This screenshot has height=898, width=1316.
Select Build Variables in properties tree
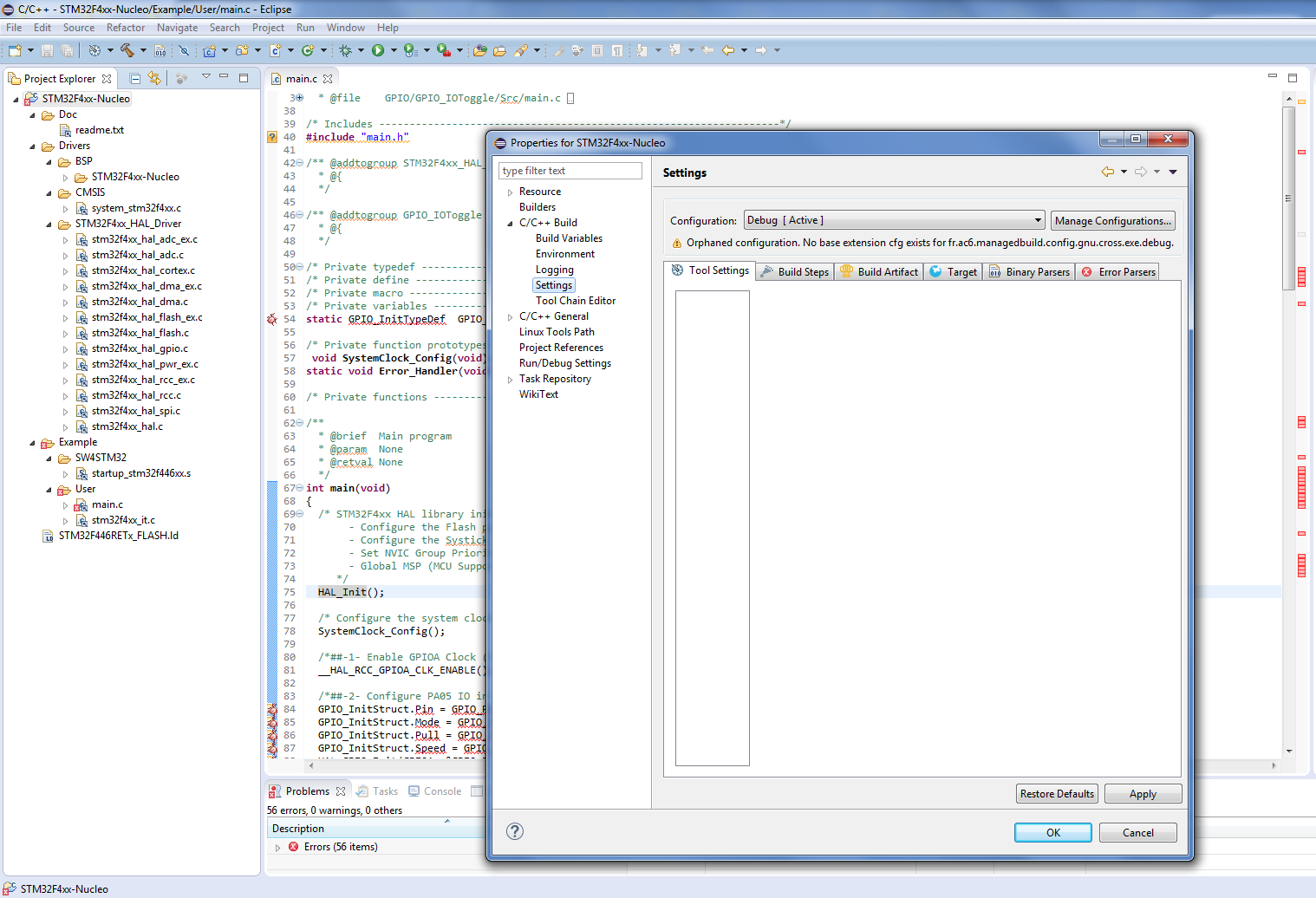click(x=569, y=238)
